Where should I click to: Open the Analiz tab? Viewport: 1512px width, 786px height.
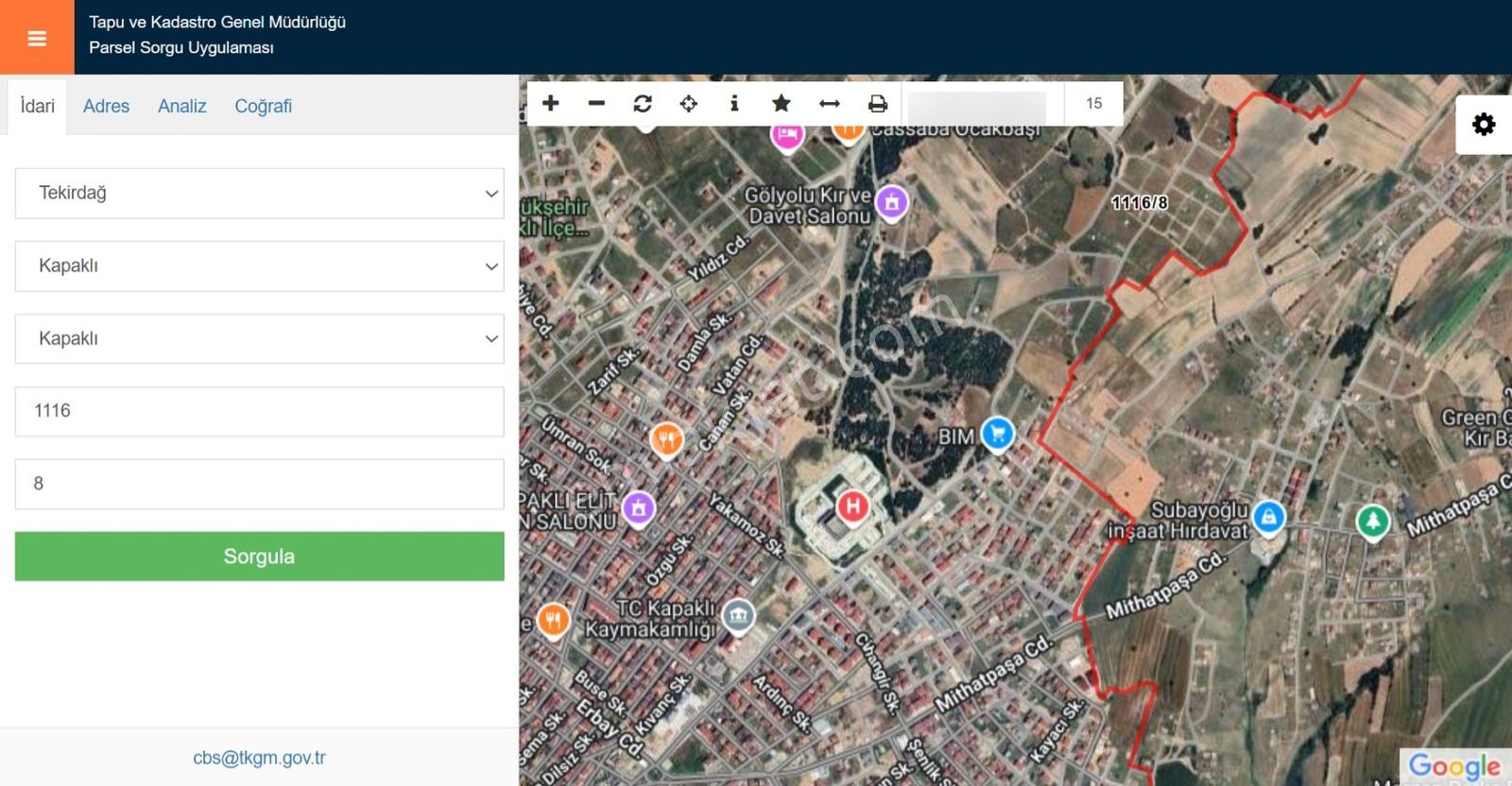pyautogui.click(x=181, y=106)
